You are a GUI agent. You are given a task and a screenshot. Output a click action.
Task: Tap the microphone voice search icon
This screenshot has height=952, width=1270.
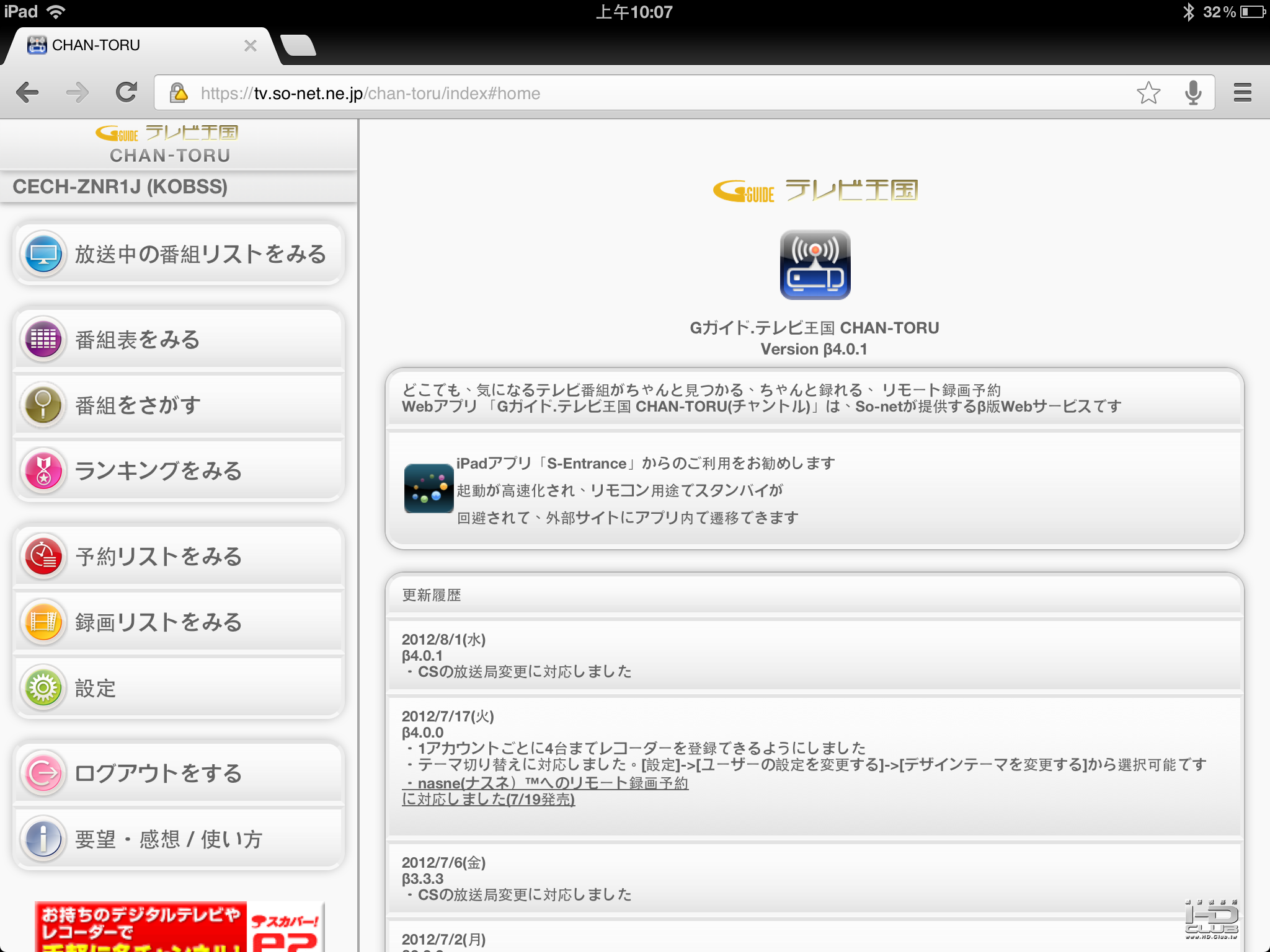[1193, 93]
